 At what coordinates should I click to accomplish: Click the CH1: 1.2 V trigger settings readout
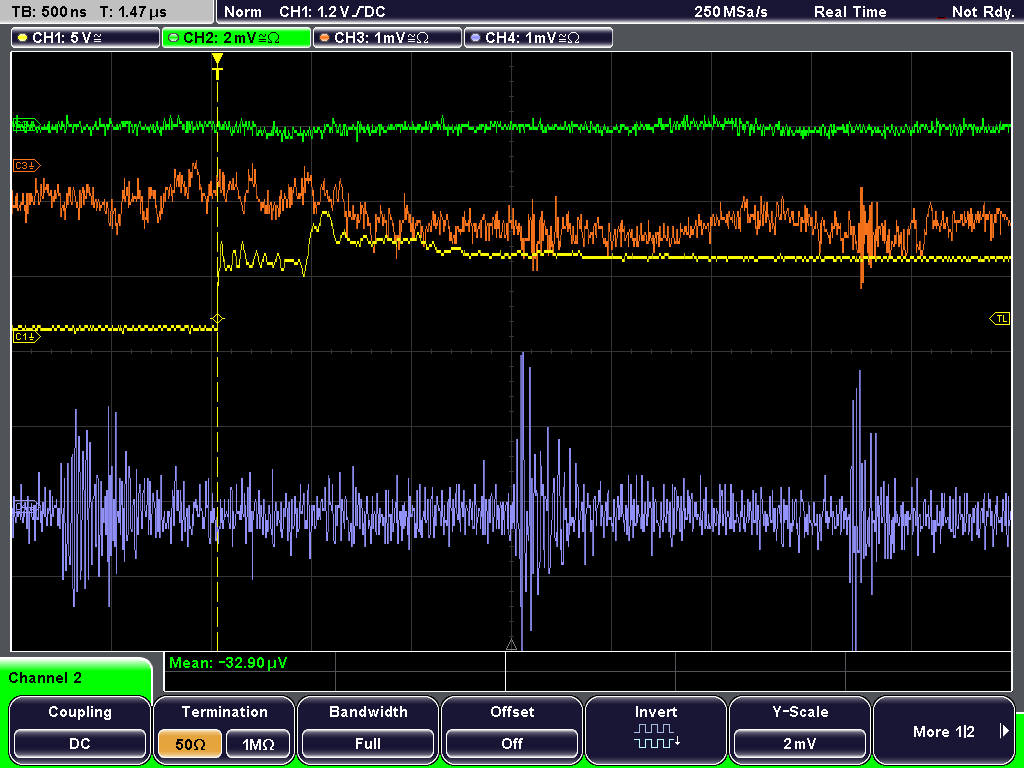[x=332, y=12]
